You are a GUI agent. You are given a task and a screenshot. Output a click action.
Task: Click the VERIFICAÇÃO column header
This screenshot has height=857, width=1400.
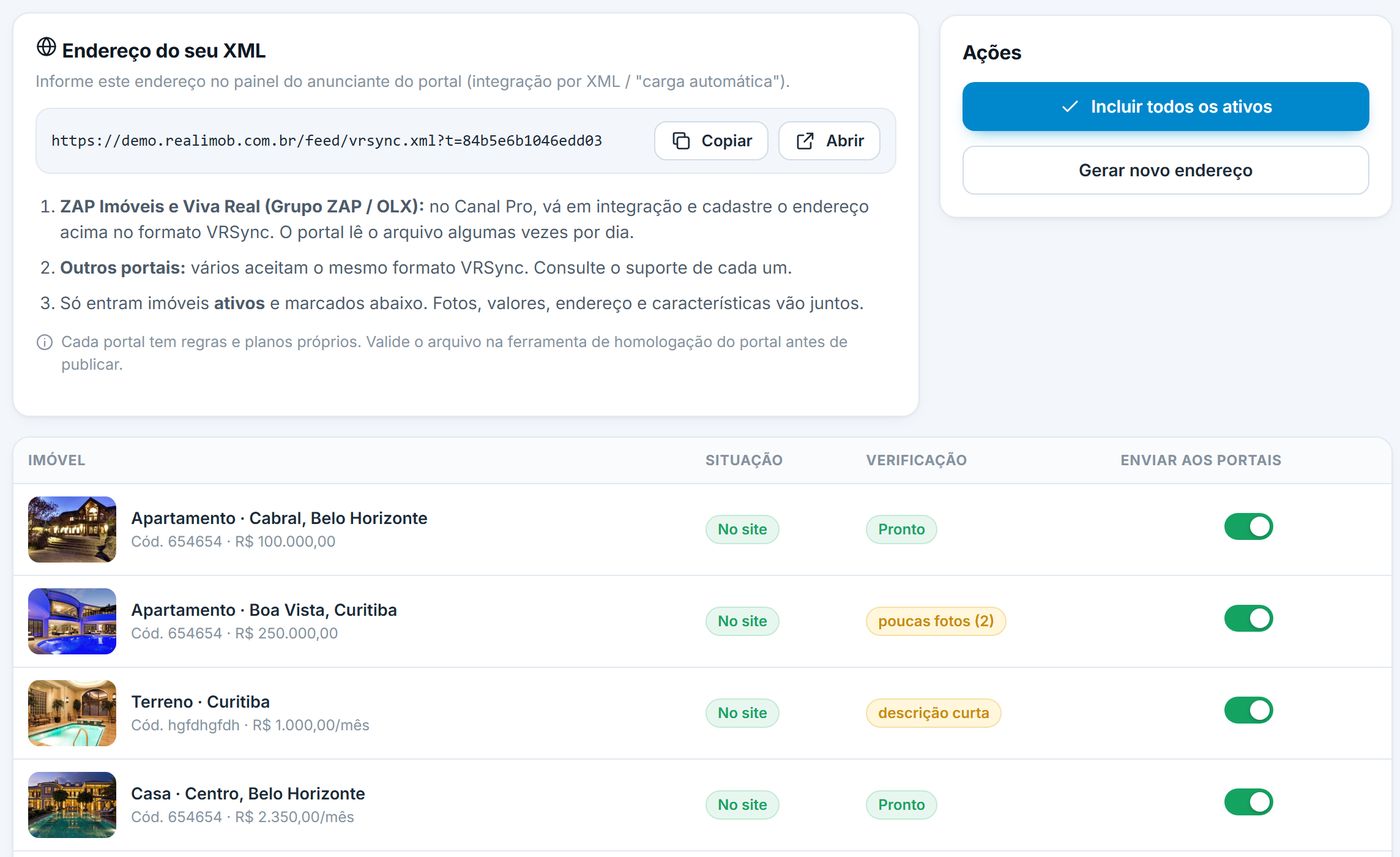(916, 461)
